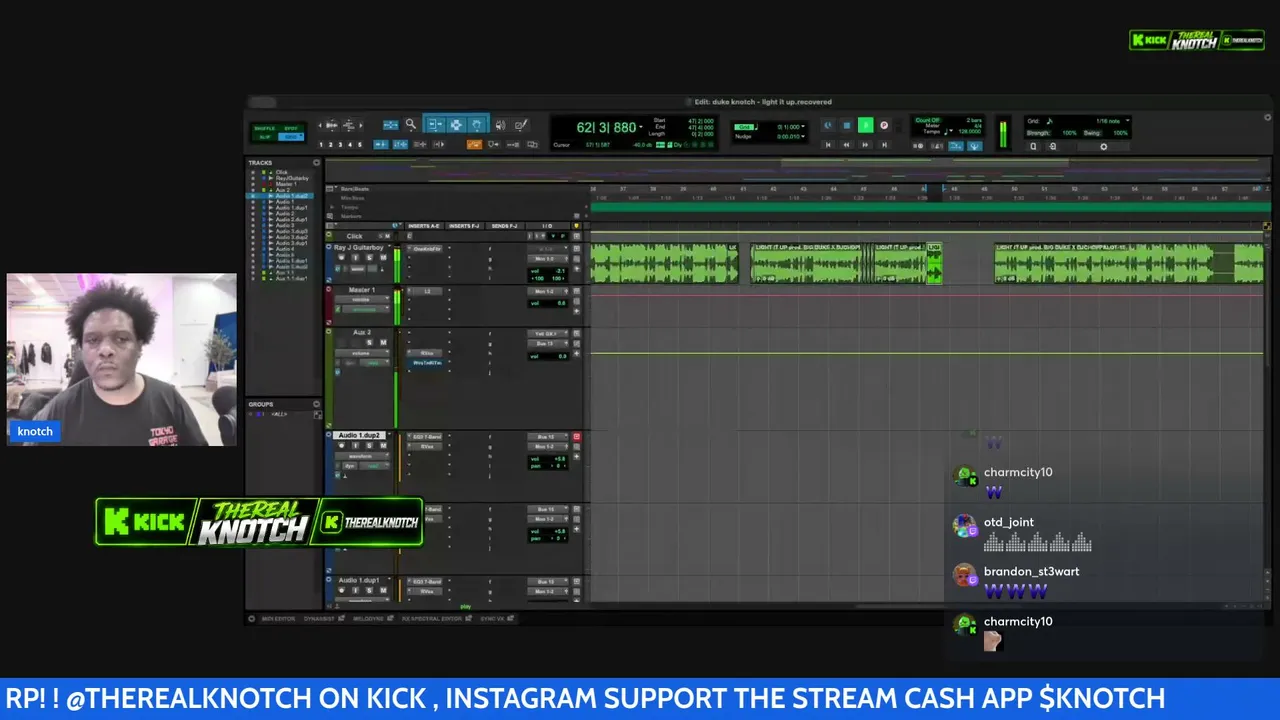The width and height of the screenshot is (1280, 720).
Task: Open Audio 1.dup2 automation mode selector
Action: 375,466
